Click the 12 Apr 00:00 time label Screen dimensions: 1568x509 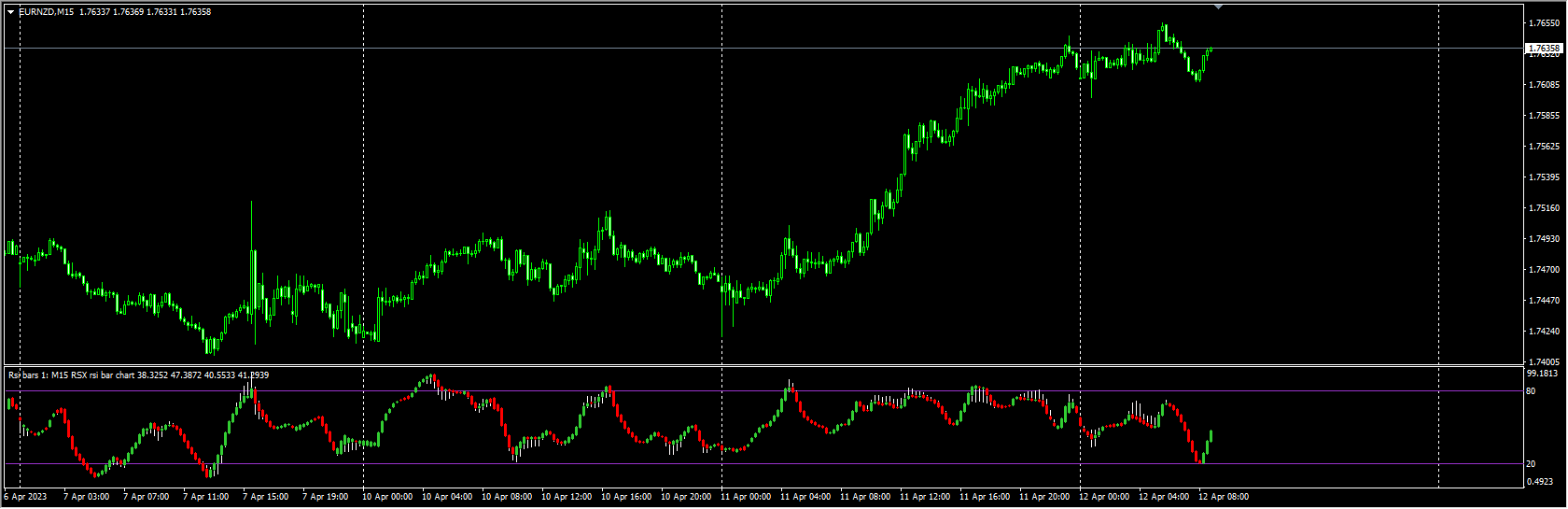(x=1104, y=497)
